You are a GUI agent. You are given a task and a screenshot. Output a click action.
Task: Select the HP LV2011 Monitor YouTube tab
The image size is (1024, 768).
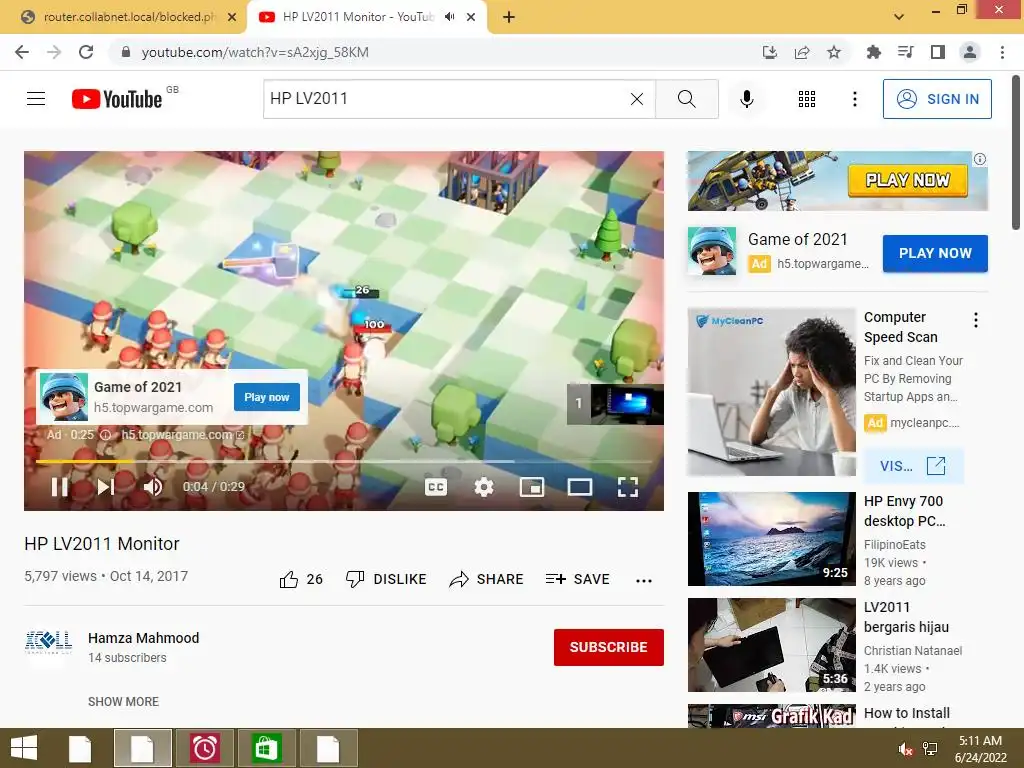point(359,17)
